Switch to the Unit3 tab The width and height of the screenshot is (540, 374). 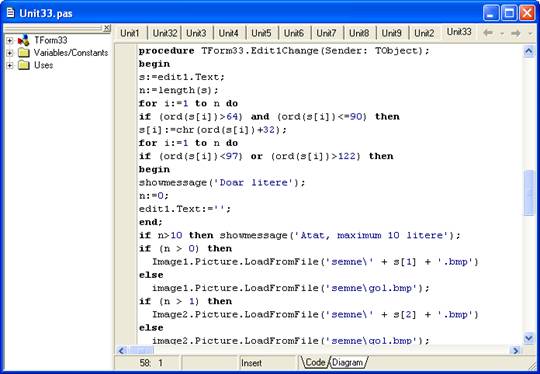click(x=196, y=33)
